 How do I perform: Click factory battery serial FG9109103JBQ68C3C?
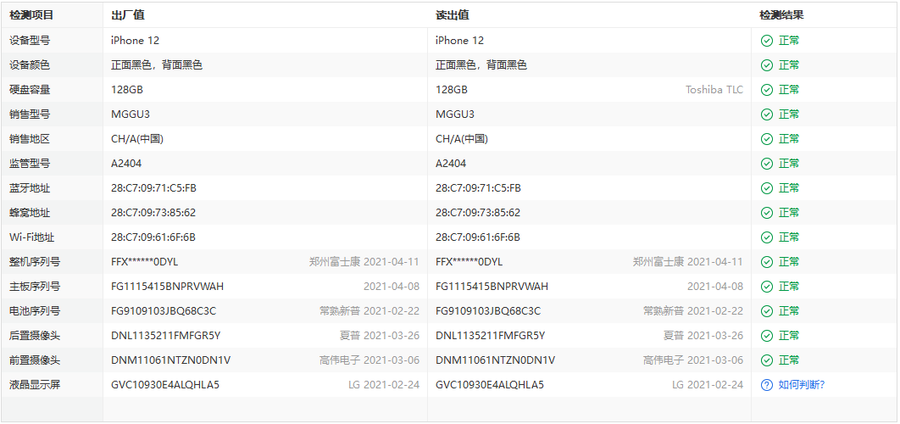pyautogui.click(x=164, y=312)
